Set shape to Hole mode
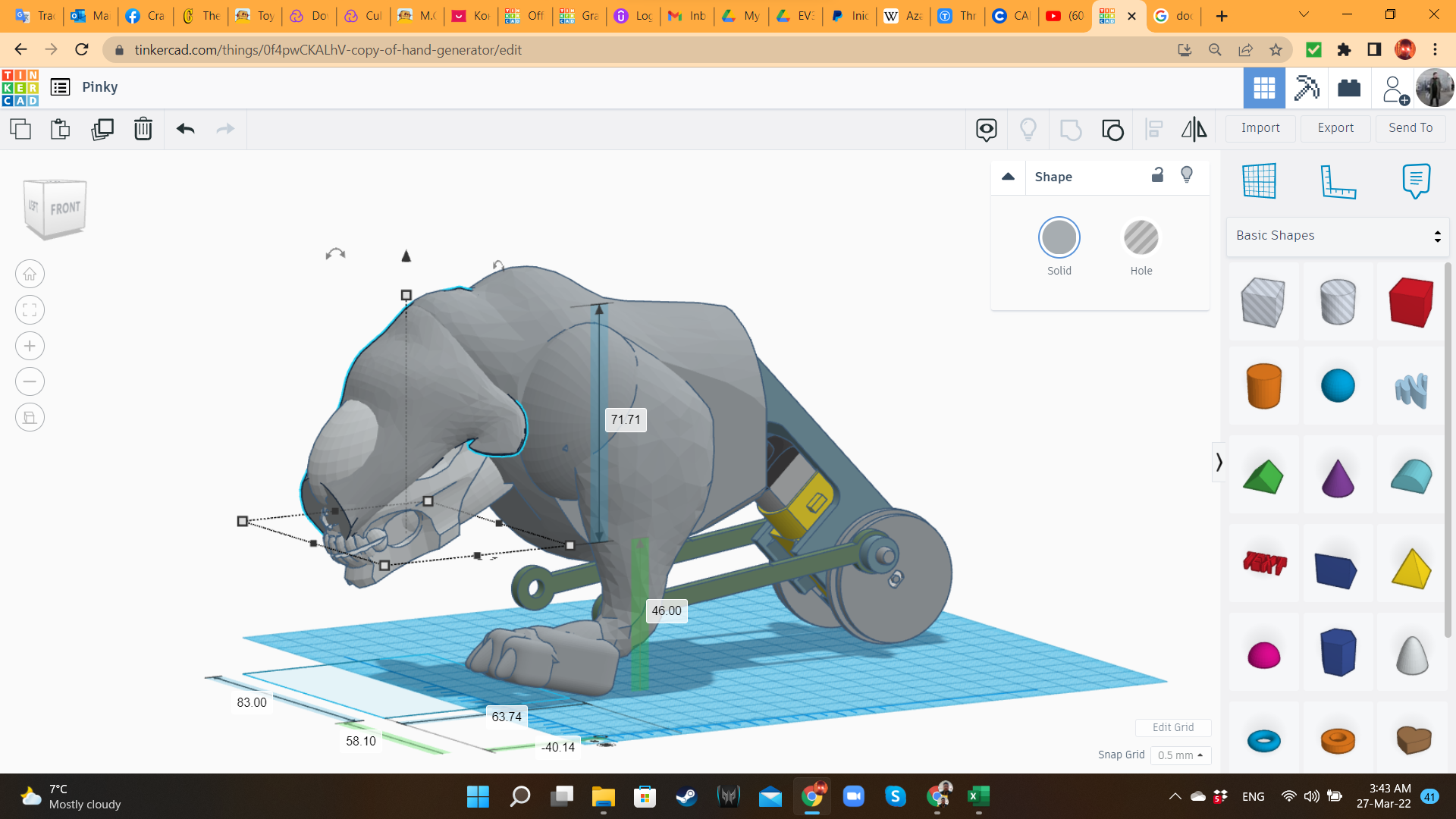 coord(1141,238)
